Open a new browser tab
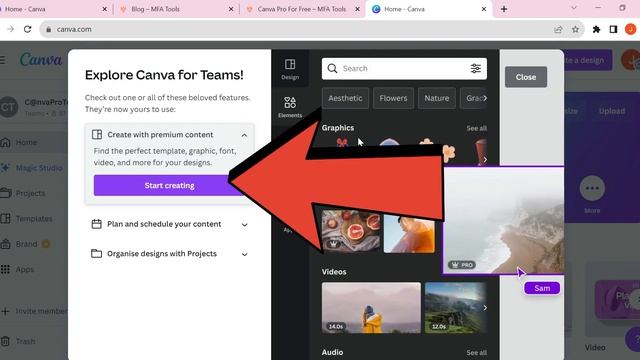 [504, 9]
